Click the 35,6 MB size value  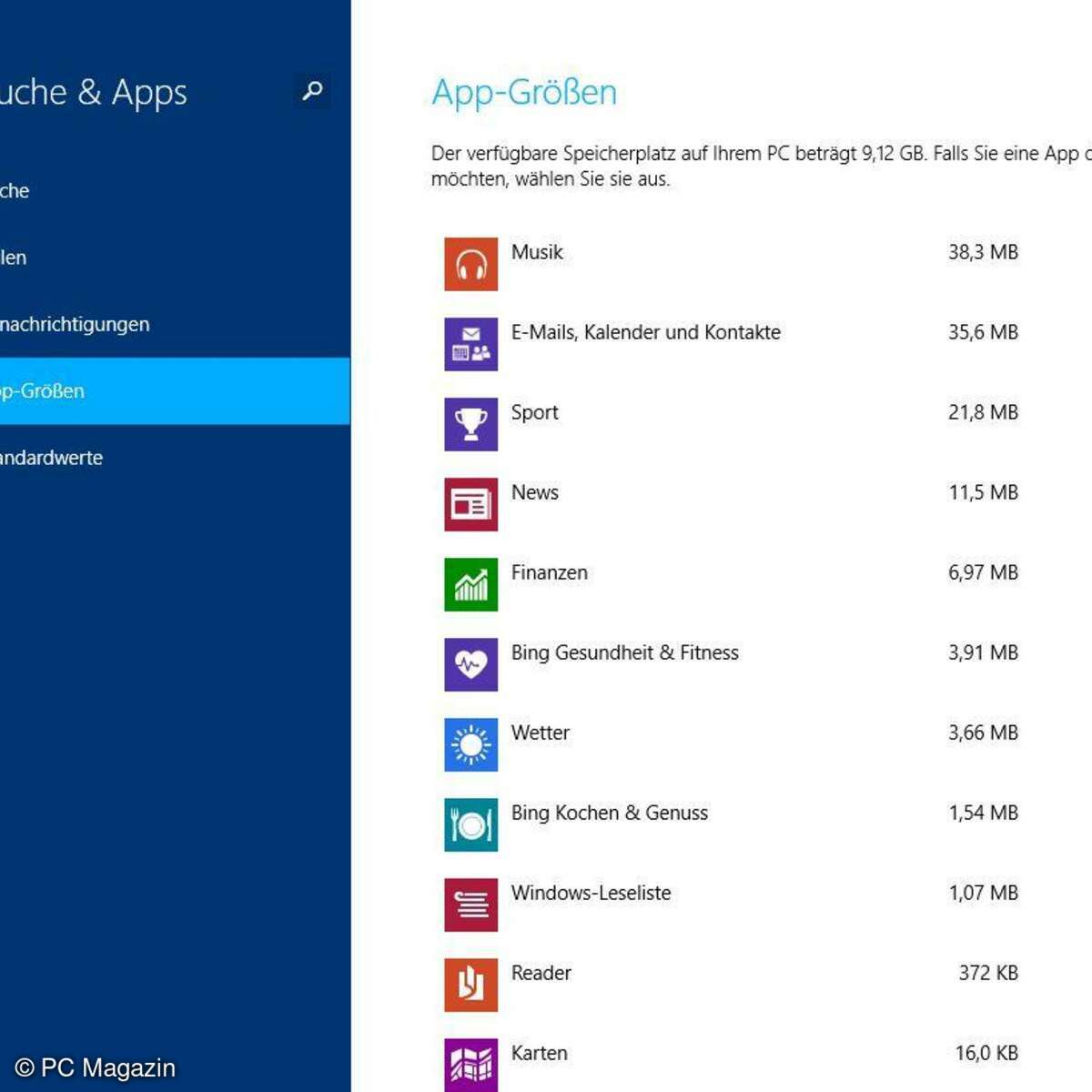[983, 332]
